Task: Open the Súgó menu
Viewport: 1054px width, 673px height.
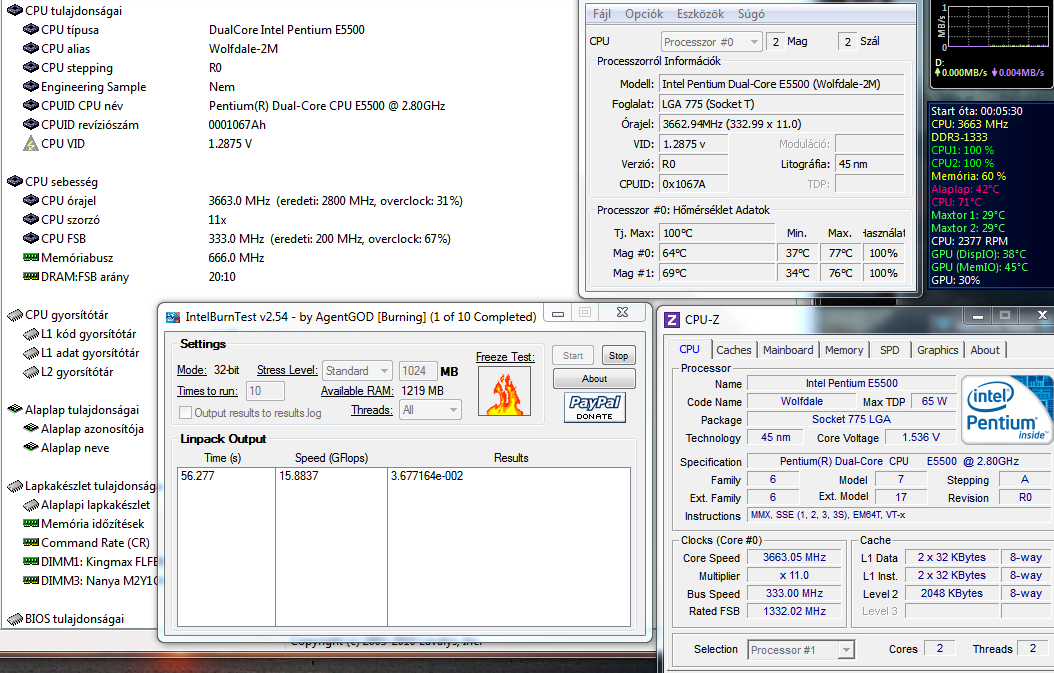Action: pos(751,14)
